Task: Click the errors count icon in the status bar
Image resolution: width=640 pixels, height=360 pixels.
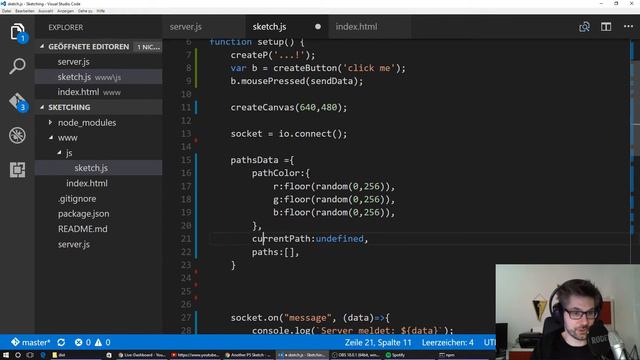Action: [78, 342]
